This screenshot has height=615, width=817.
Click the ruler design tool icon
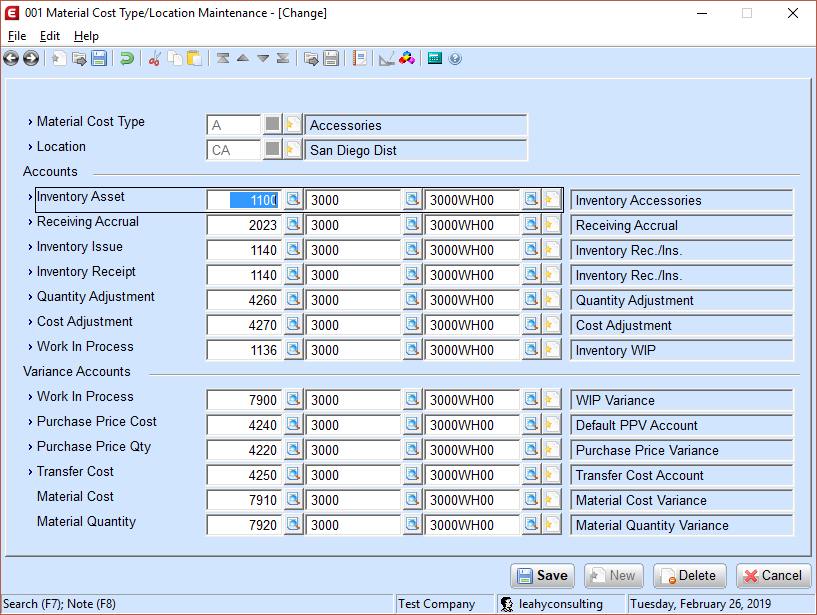pos(387,58)
